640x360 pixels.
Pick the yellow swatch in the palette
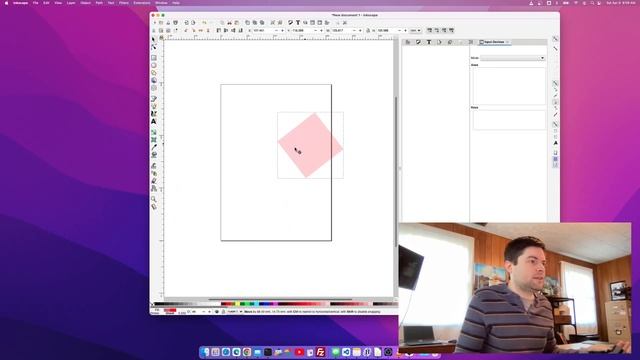tap(237, 304)
